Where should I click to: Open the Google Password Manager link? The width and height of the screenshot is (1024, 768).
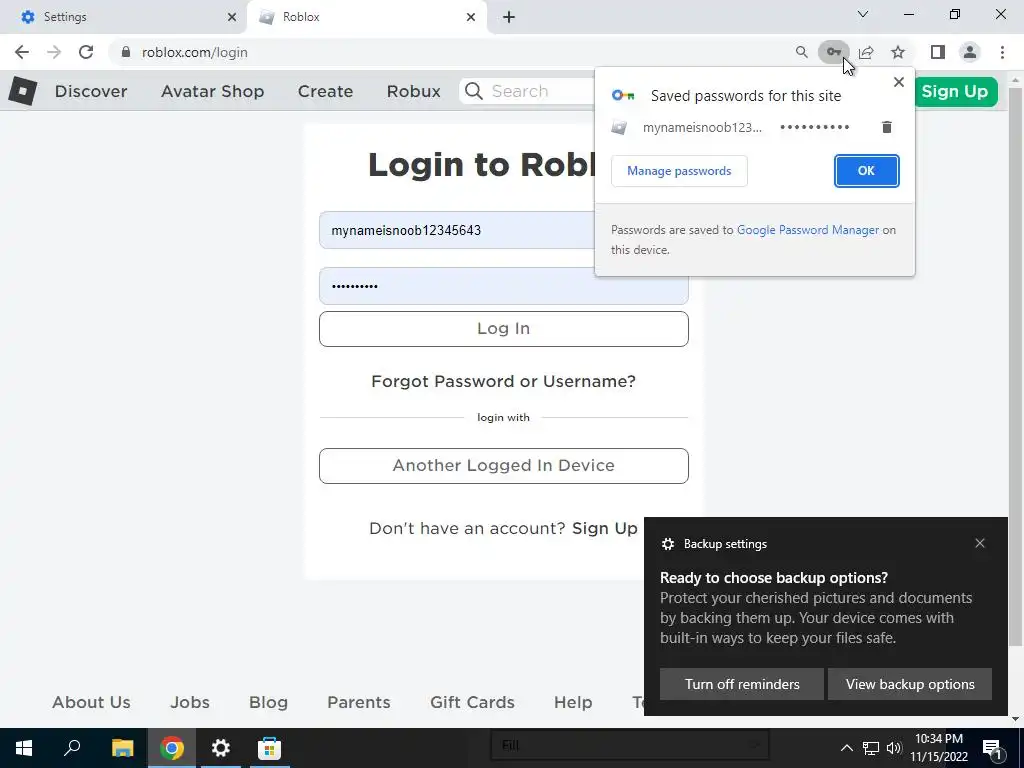tap(808, 230)
